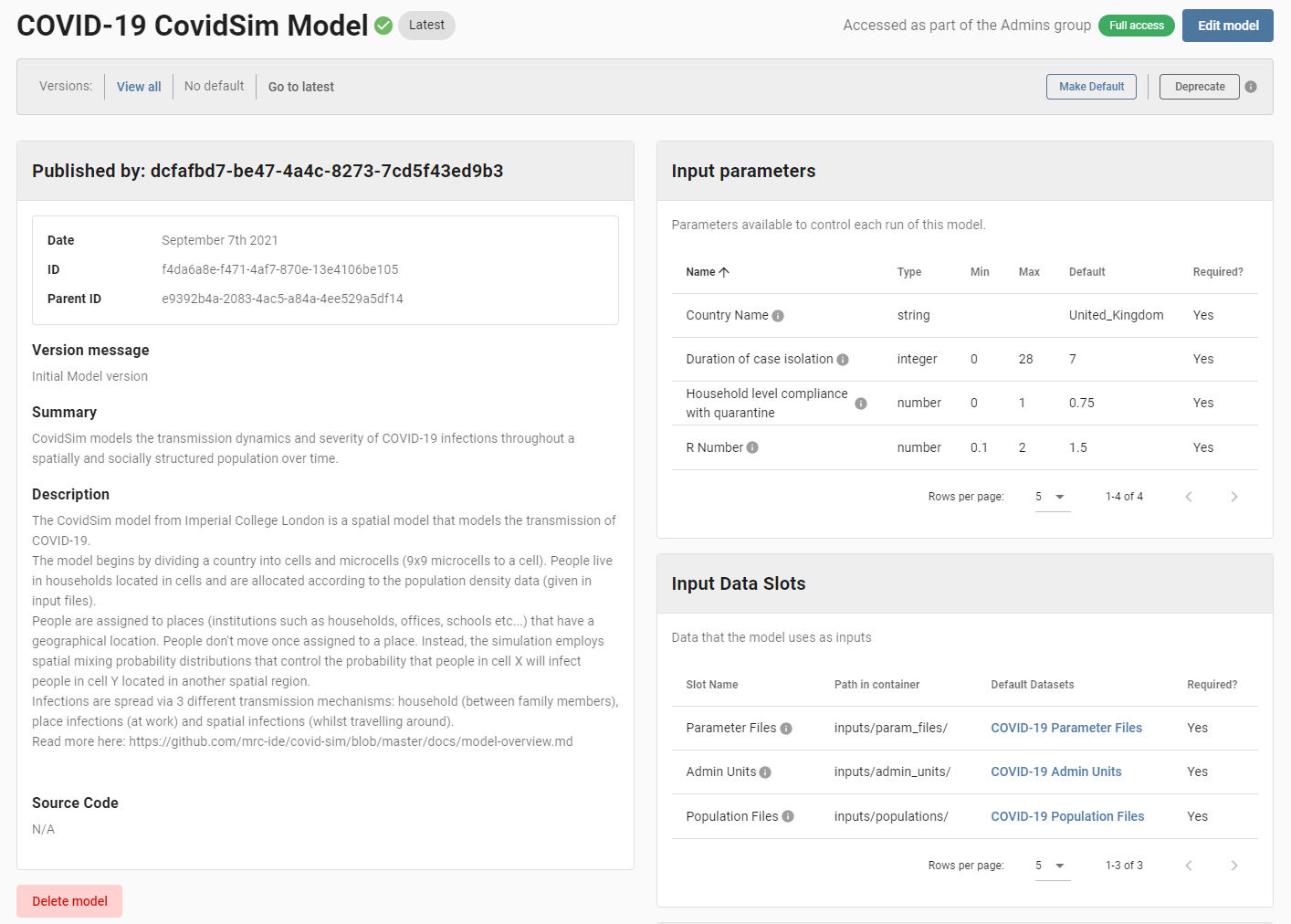Click the Admin Units info icon

765,772
